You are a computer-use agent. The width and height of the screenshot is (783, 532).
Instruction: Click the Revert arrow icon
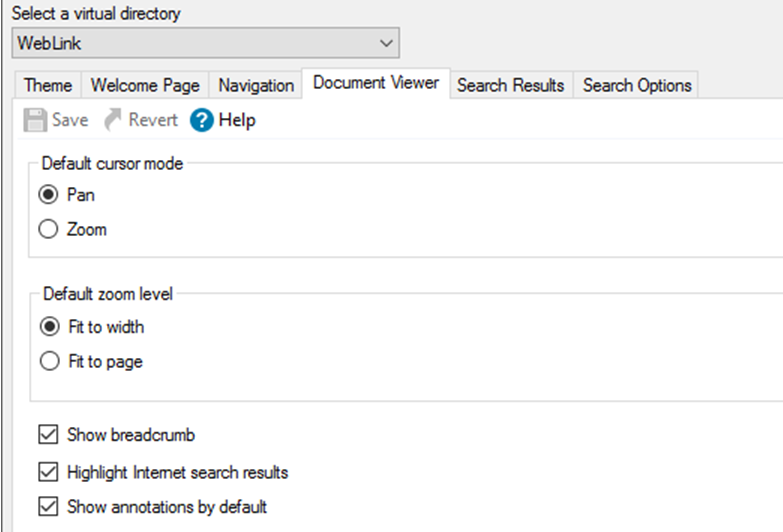pyautogui.click(x=113, y=120)
